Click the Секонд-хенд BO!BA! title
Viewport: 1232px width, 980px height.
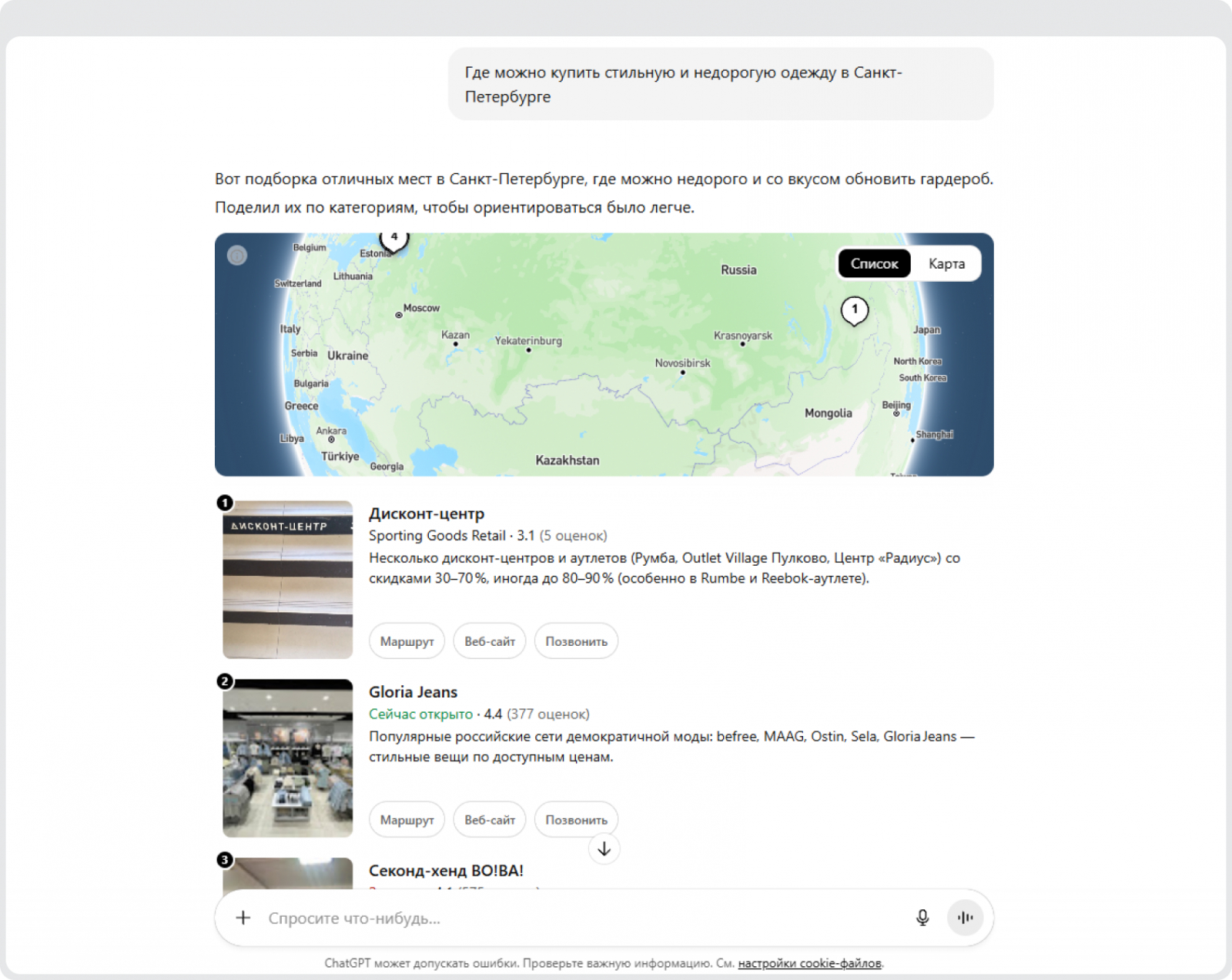click(446, 871)
